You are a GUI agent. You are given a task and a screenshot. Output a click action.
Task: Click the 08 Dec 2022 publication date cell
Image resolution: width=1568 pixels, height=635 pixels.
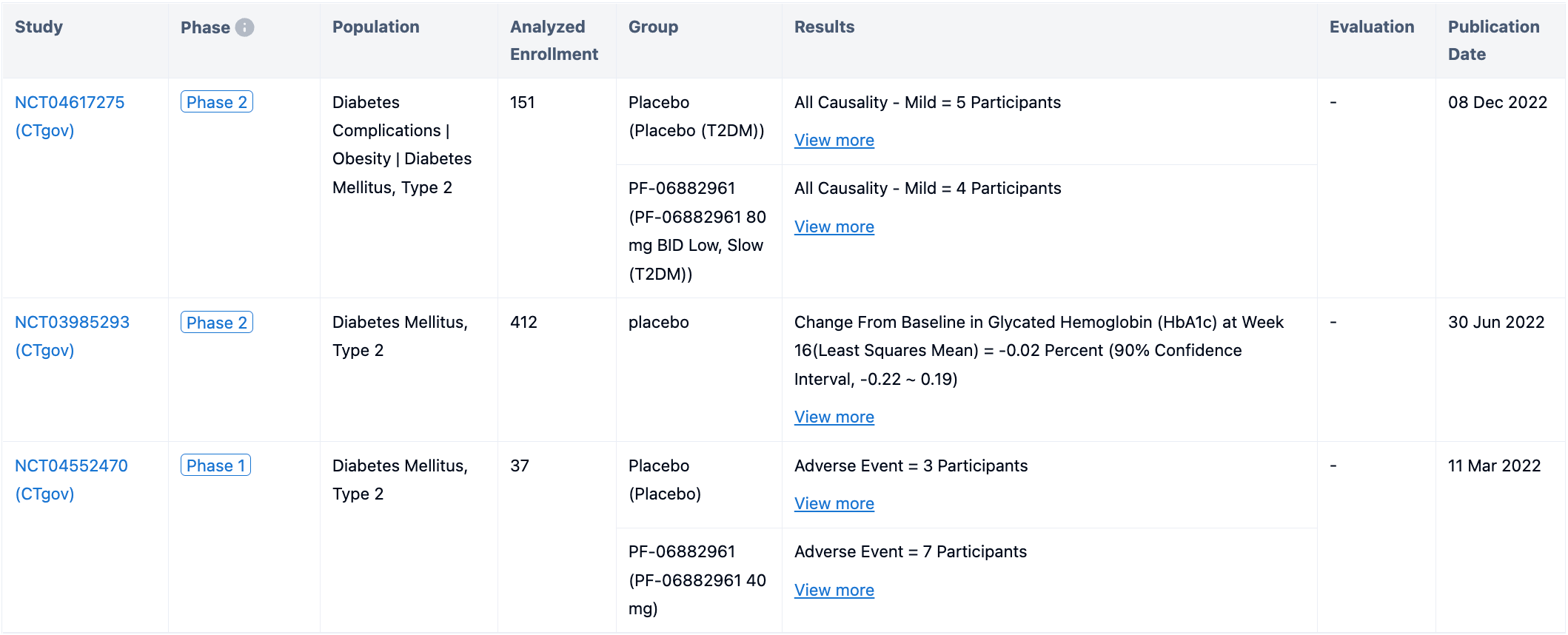[x=1497, y=103]
